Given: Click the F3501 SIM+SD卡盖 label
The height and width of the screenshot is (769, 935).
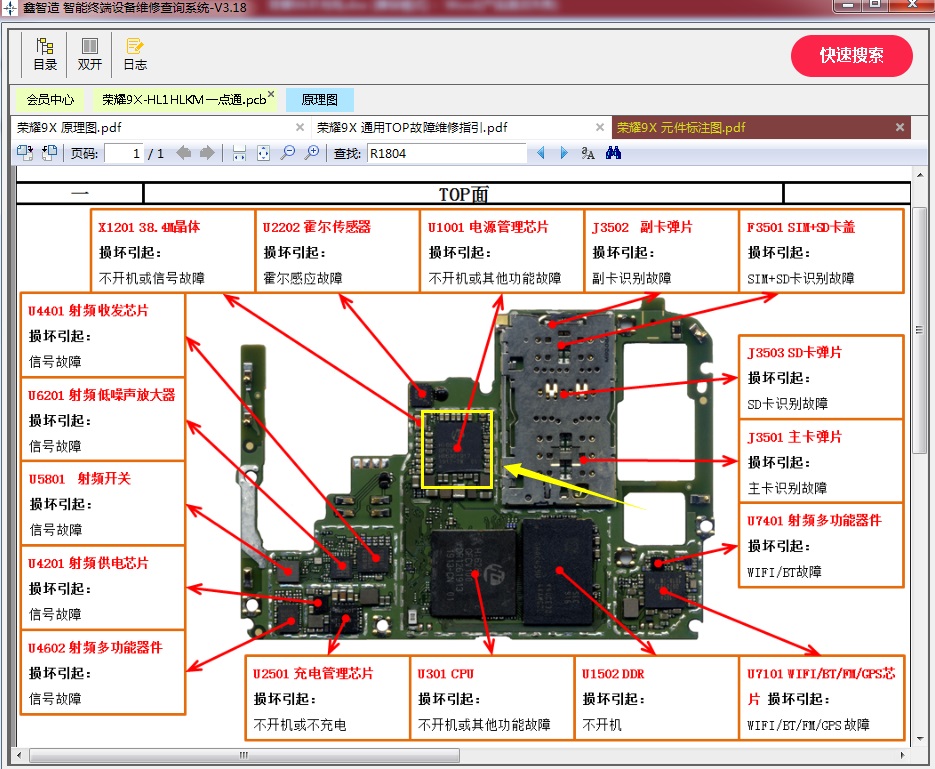Looking at the screenshot, I should click(801, 227).
